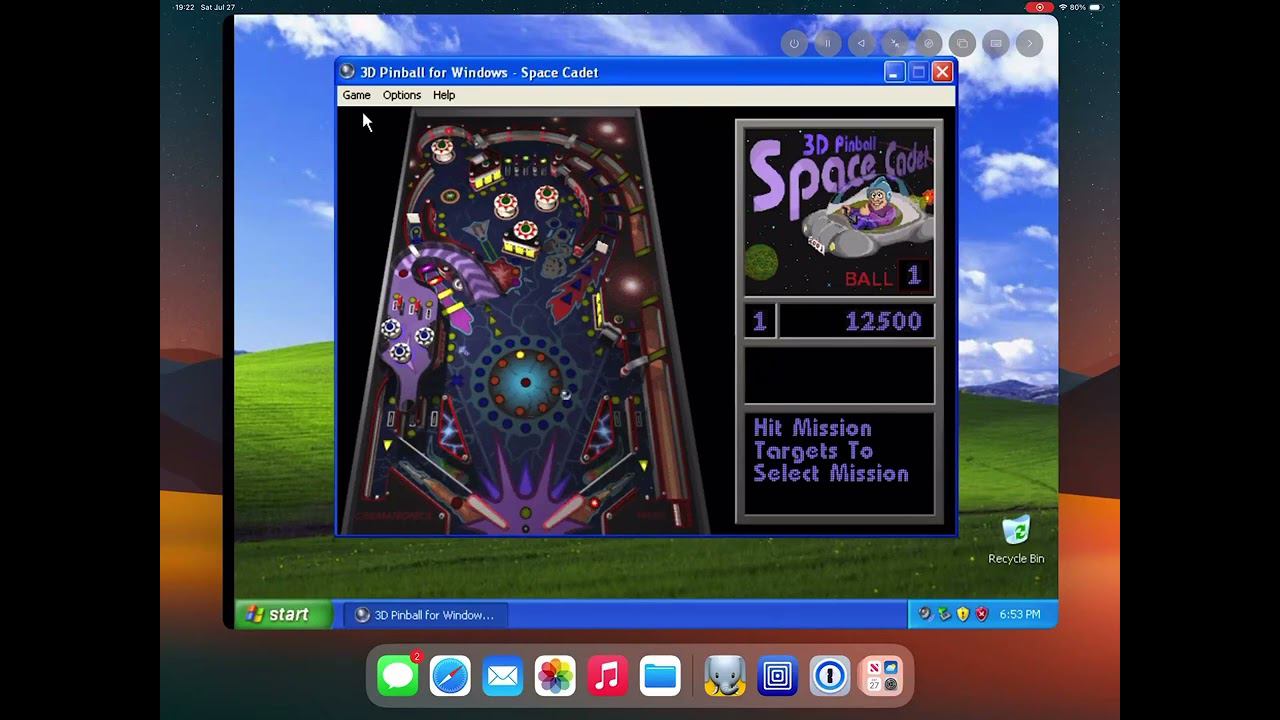Open the App Library folder in the dock

pos(881,676)
